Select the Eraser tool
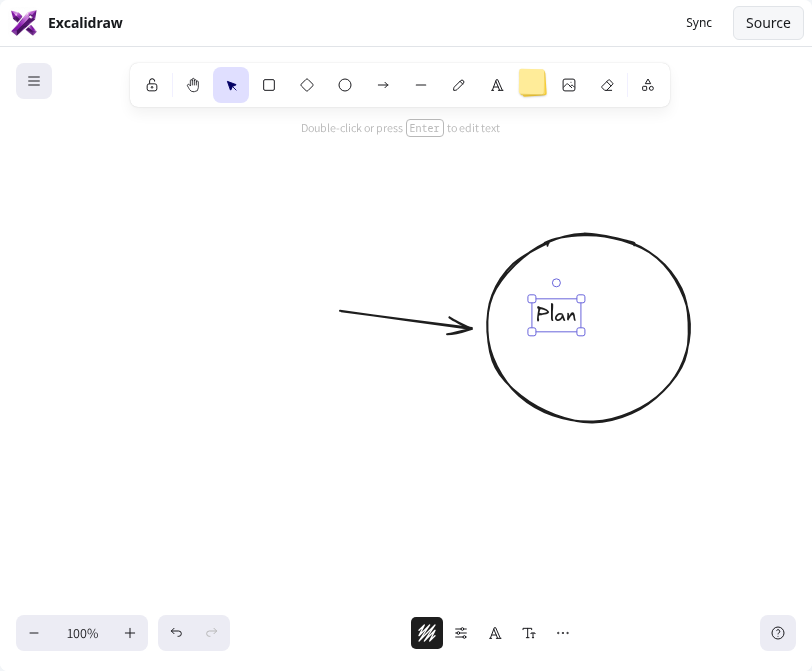812x671 pixels. pyautogui.click(x=607, y=85)
